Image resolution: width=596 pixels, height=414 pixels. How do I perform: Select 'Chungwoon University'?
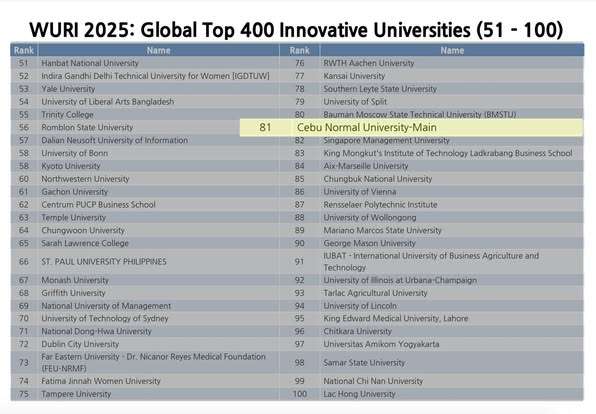point(83,230)
